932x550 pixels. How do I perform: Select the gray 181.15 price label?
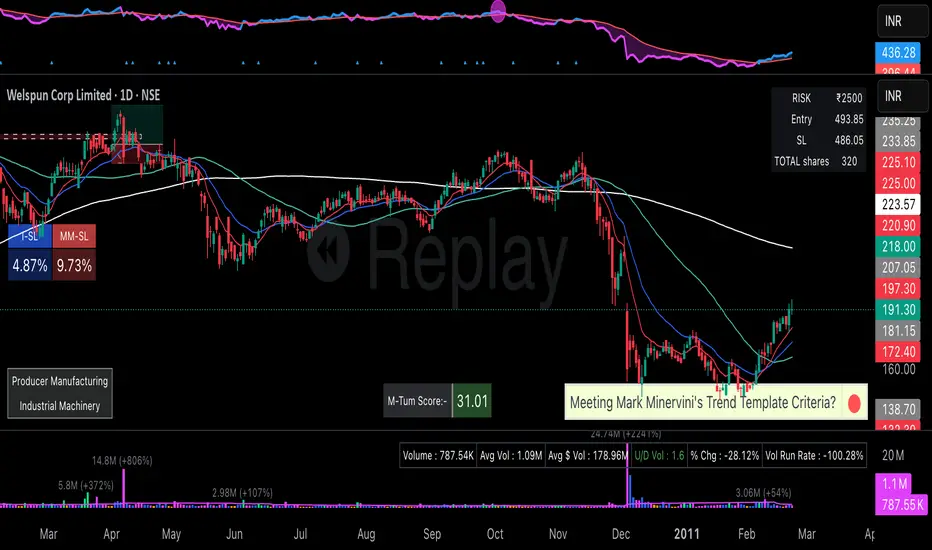(x=898, y=331)
